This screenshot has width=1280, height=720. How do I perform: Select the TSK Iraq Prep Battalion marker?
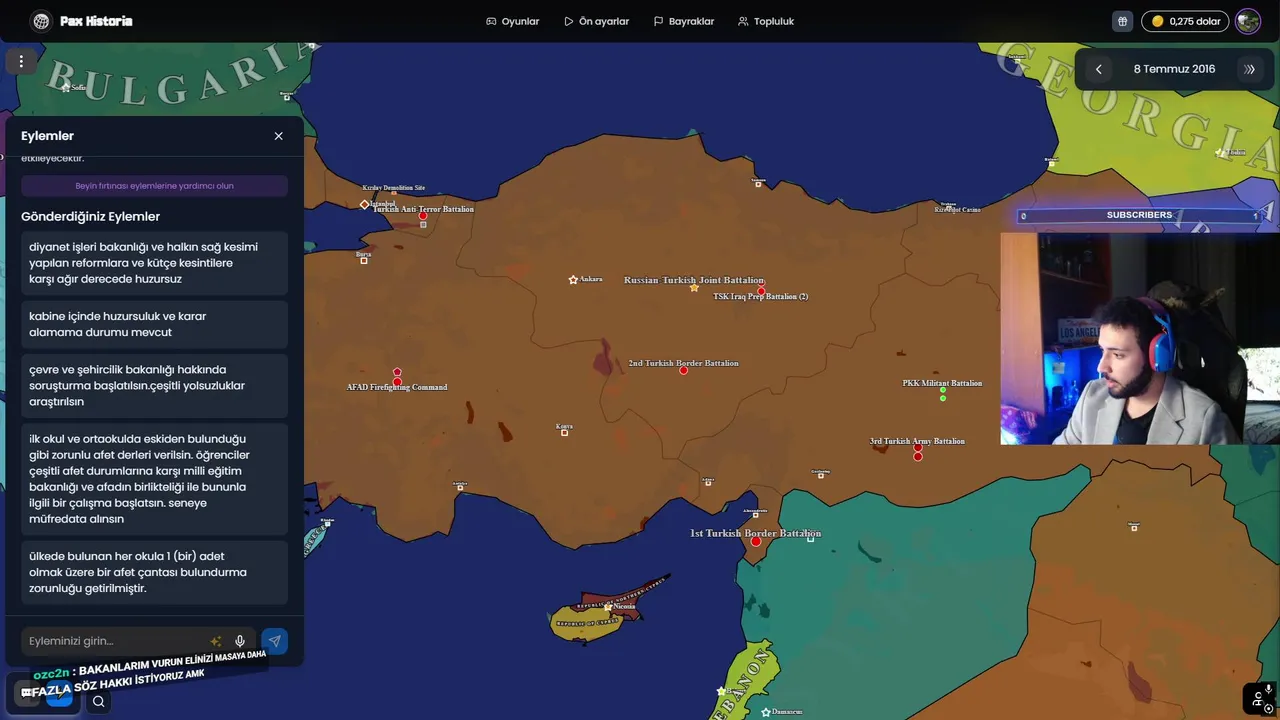(x=761, y=291)
